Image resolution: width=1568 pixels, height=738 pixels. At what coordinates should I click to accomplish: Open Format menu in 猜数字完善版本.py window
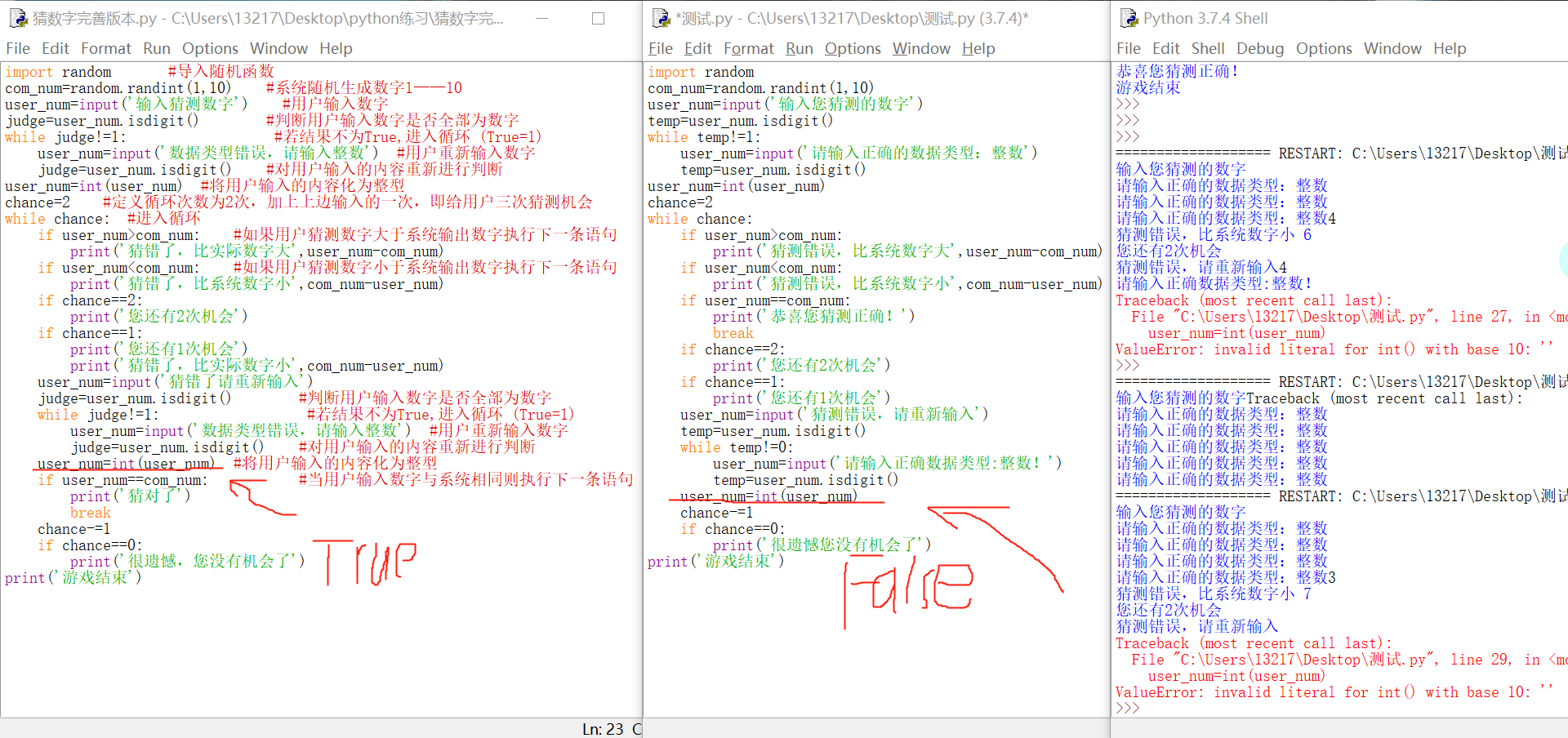pyautogui.click(x=106, y=49)
